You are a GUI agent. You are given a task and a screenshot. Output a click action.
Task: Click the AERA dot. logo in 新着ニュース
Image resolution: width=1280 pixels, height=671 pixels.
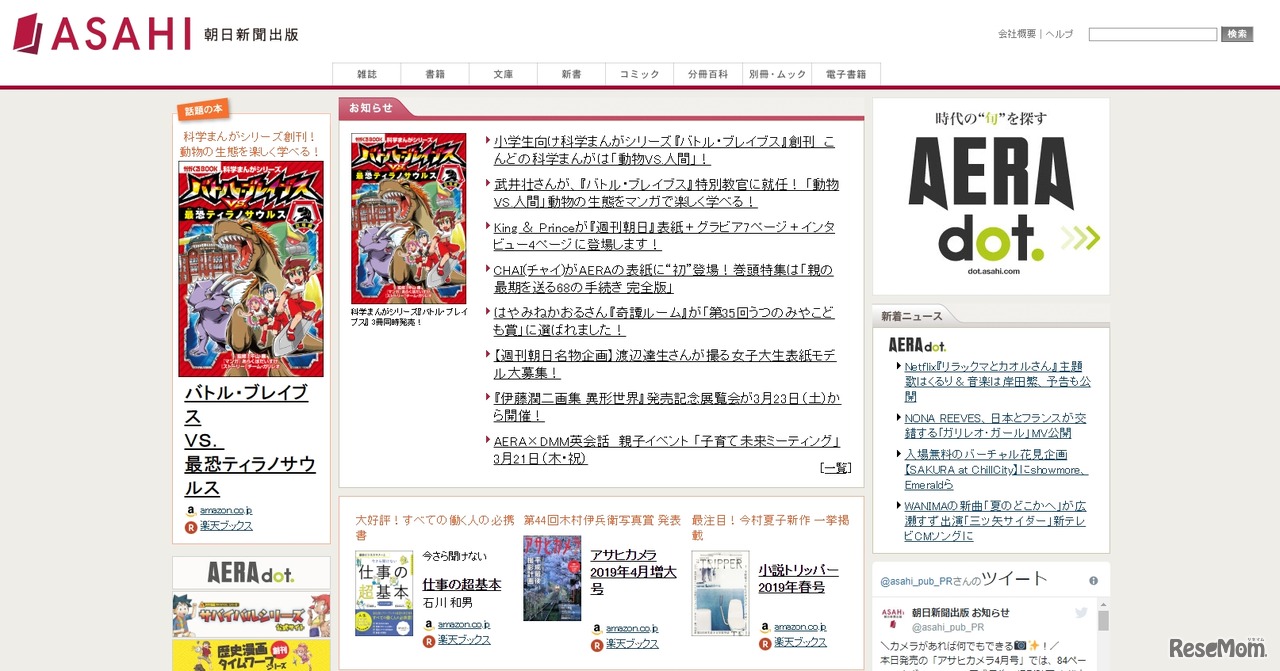(917, 345)
